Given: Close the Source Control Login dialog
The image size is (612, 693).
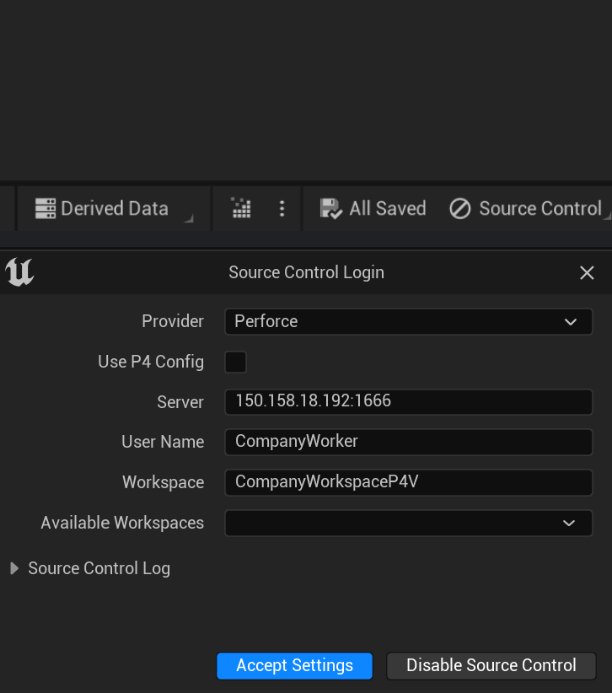Looking at the screenshot, I should tap(587, 273).
